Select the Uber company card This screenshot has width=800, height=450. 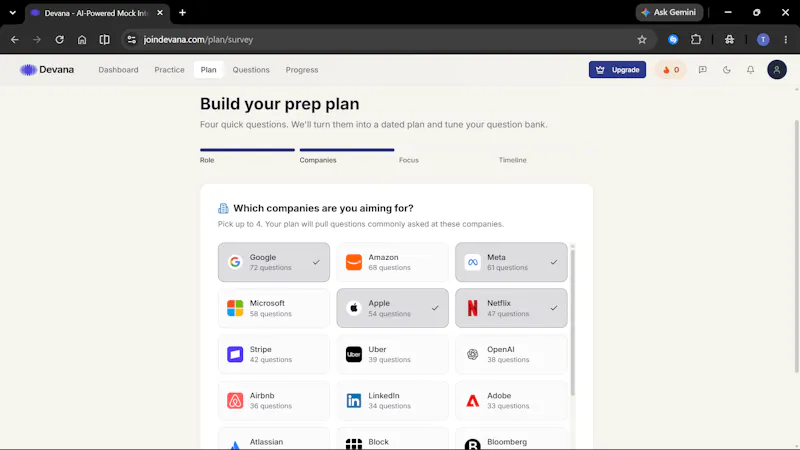[392, 354]
